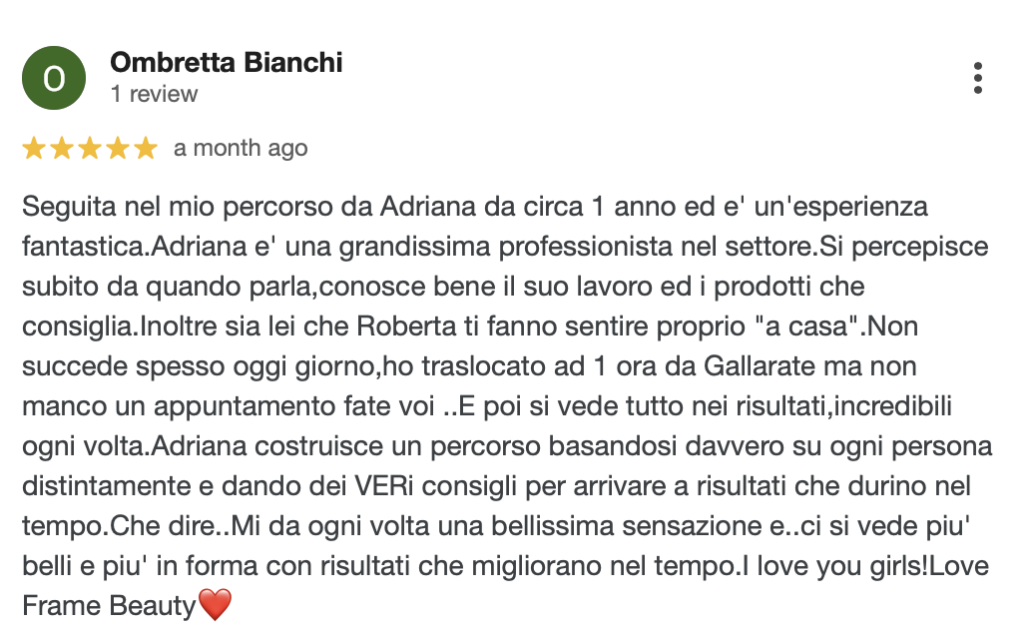Click the 'a month ago' timestamp

(240, 148)
